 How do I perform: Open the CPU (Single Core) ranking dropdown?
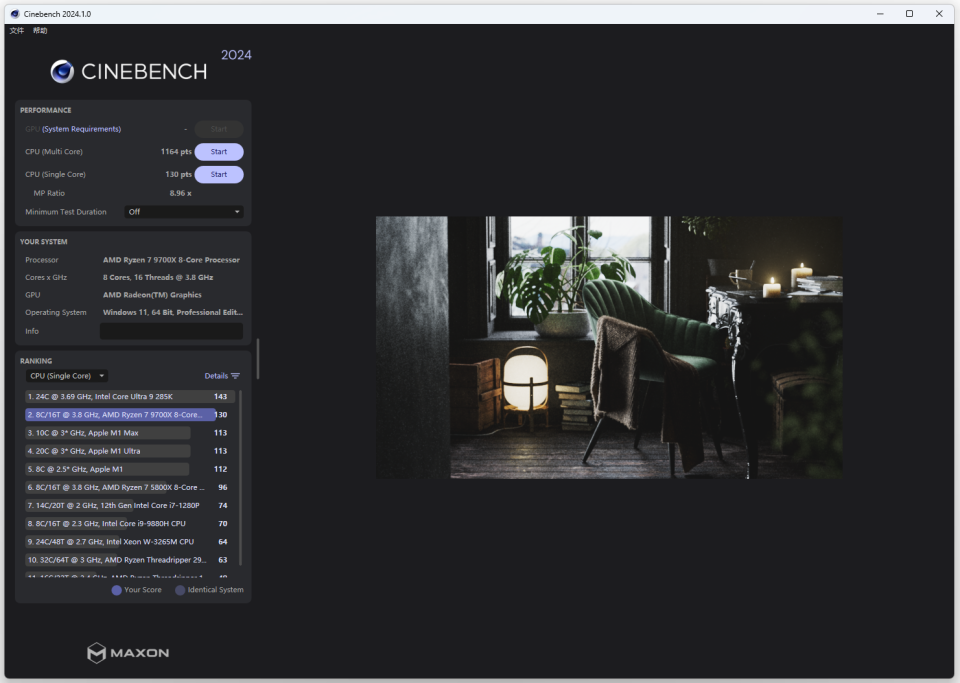pos(67,376)
